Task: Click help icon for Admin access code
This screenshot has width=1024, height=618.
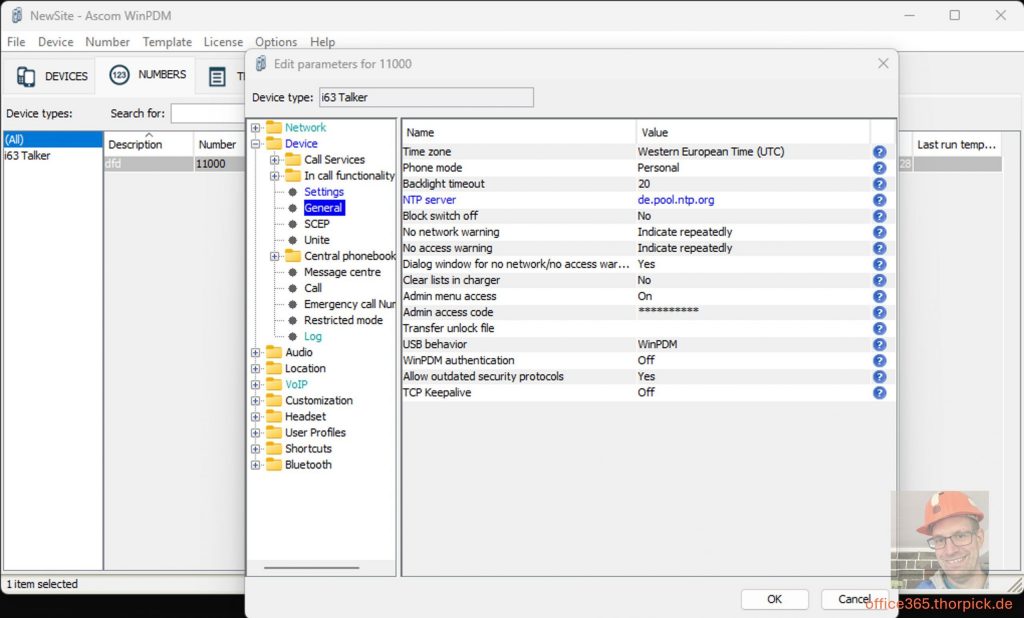Action: click(x=879, y=313)
